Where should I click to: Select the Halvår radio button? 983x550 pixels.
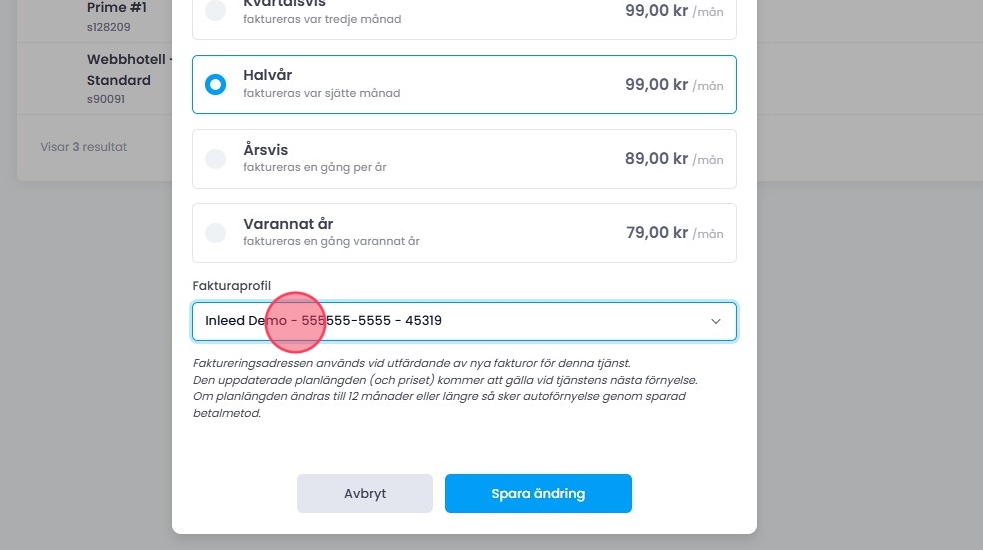(x=215, y=85)
